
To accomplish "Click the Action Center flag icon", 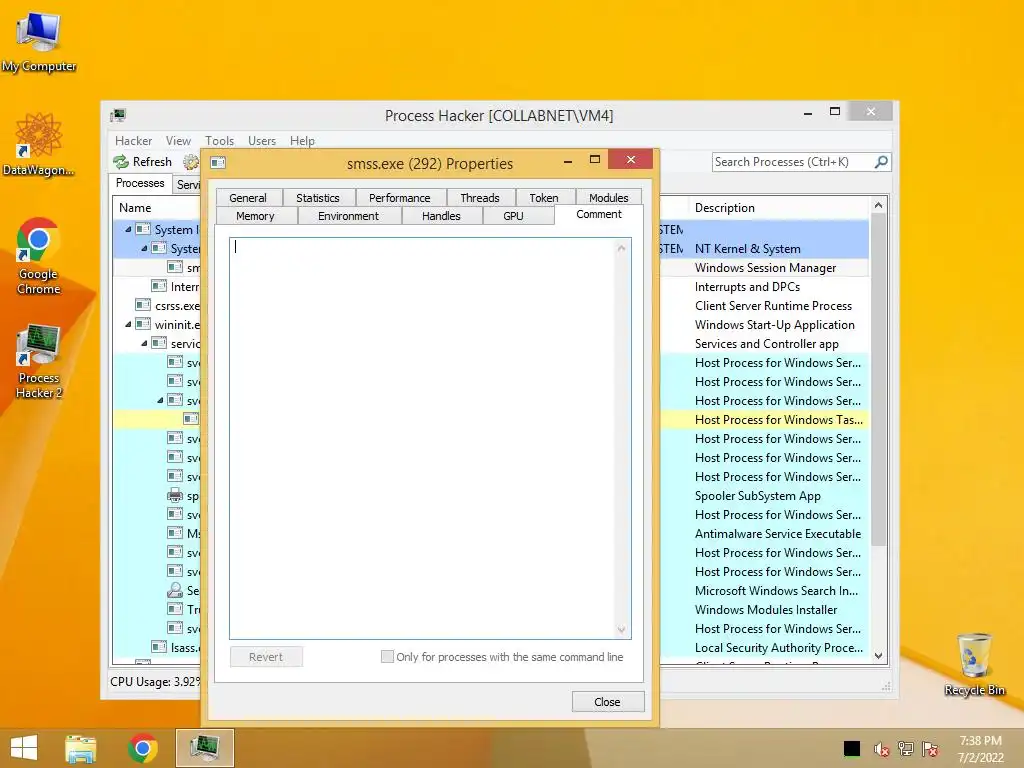I will pos(930,749).
